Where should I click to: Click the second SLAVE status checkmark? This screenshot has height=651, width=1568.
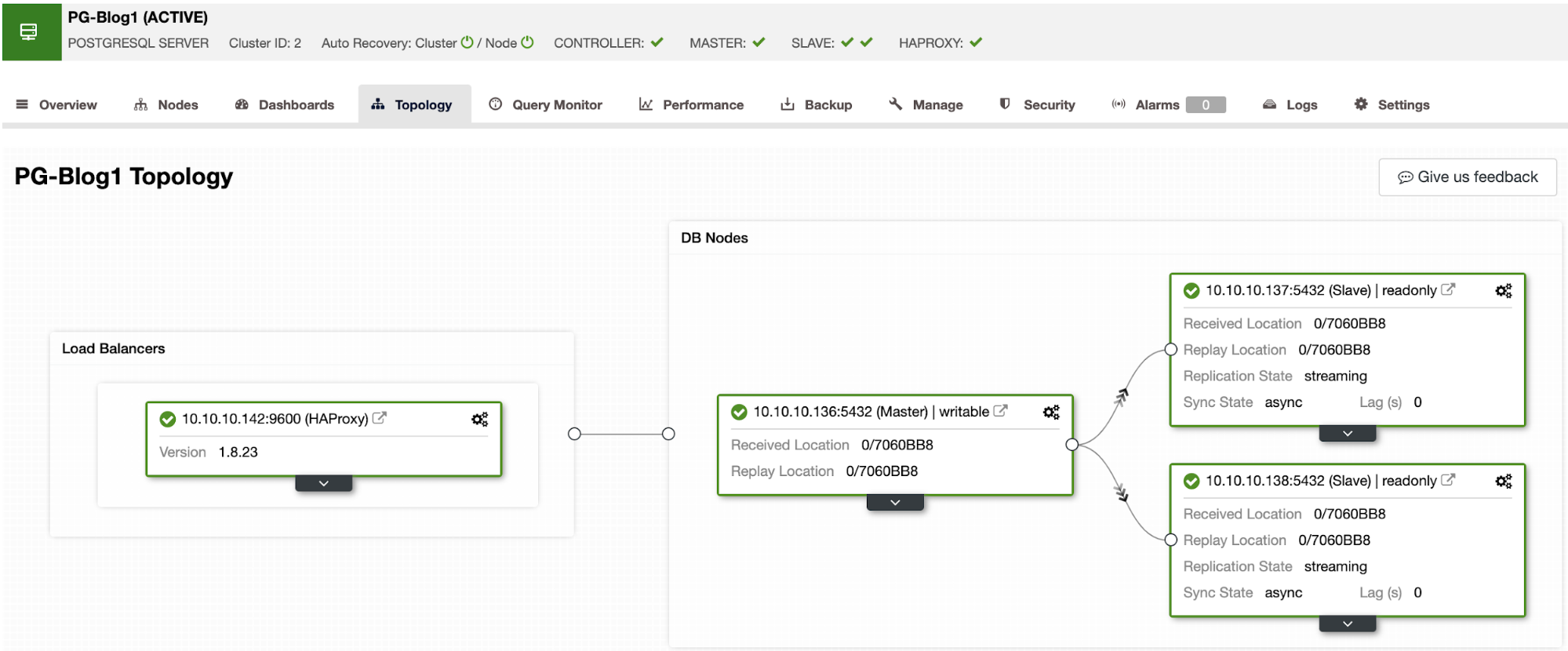[x=867, y=42]
